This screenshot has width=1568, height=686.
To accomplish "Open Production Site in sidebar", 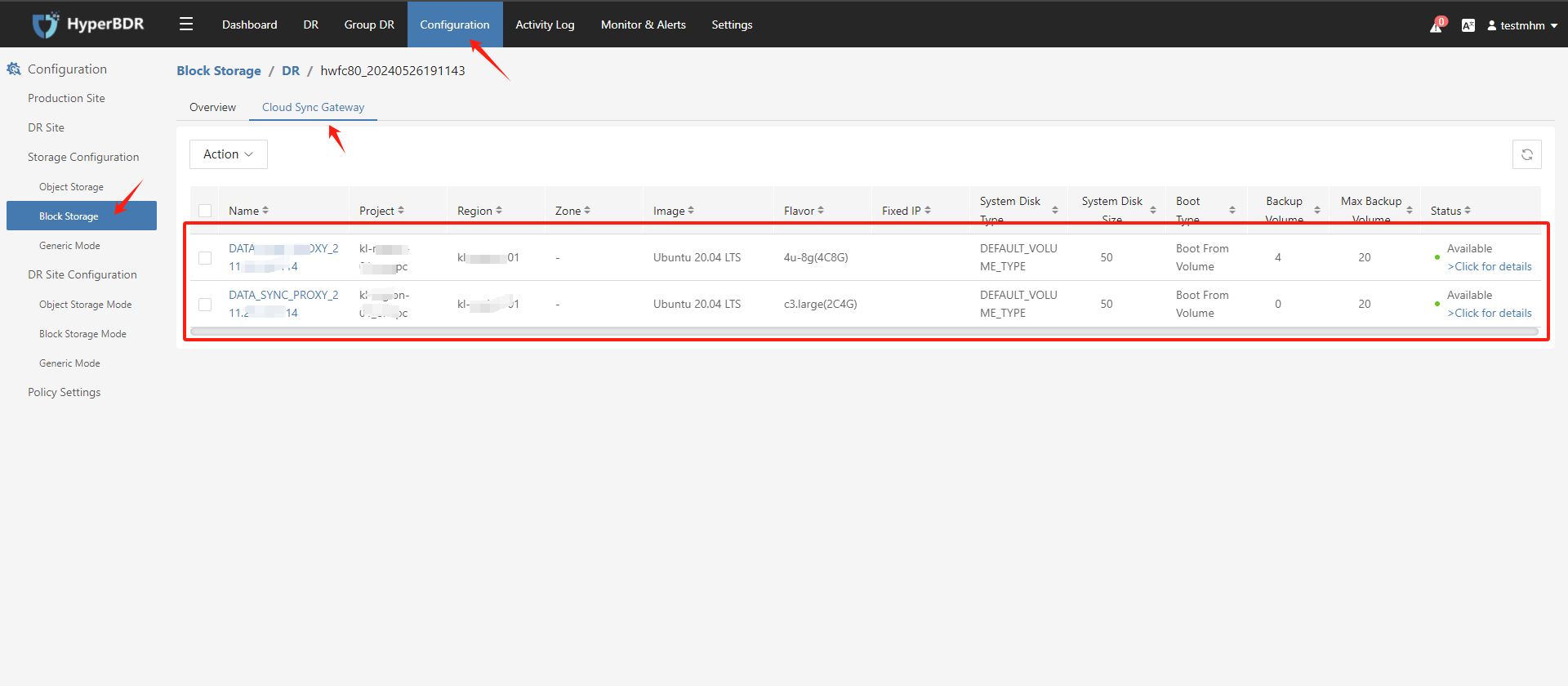I will tap(66, 98).
